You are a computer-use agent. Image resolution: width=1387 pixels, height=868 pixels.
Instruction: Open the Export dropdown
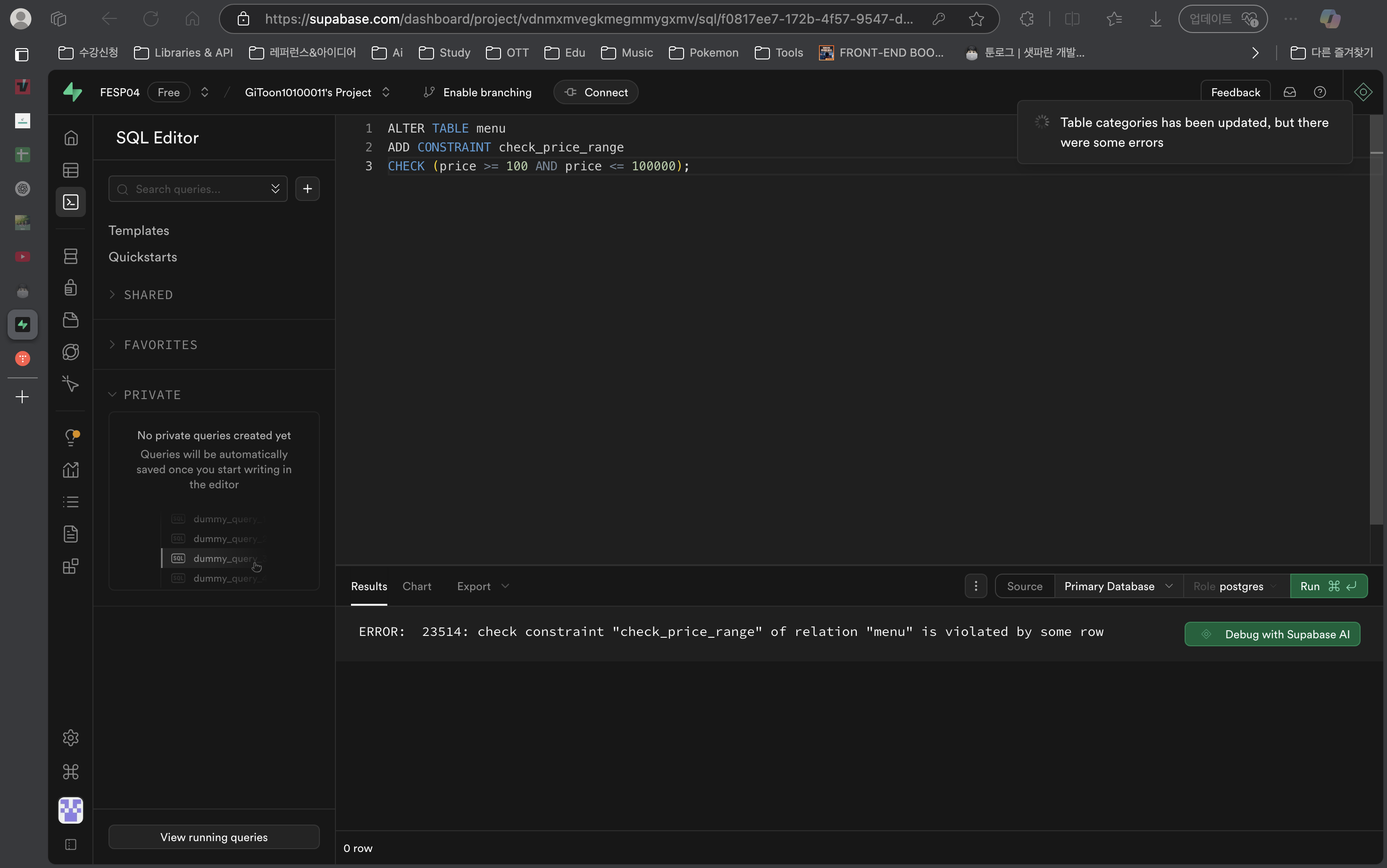pos(483,586)
